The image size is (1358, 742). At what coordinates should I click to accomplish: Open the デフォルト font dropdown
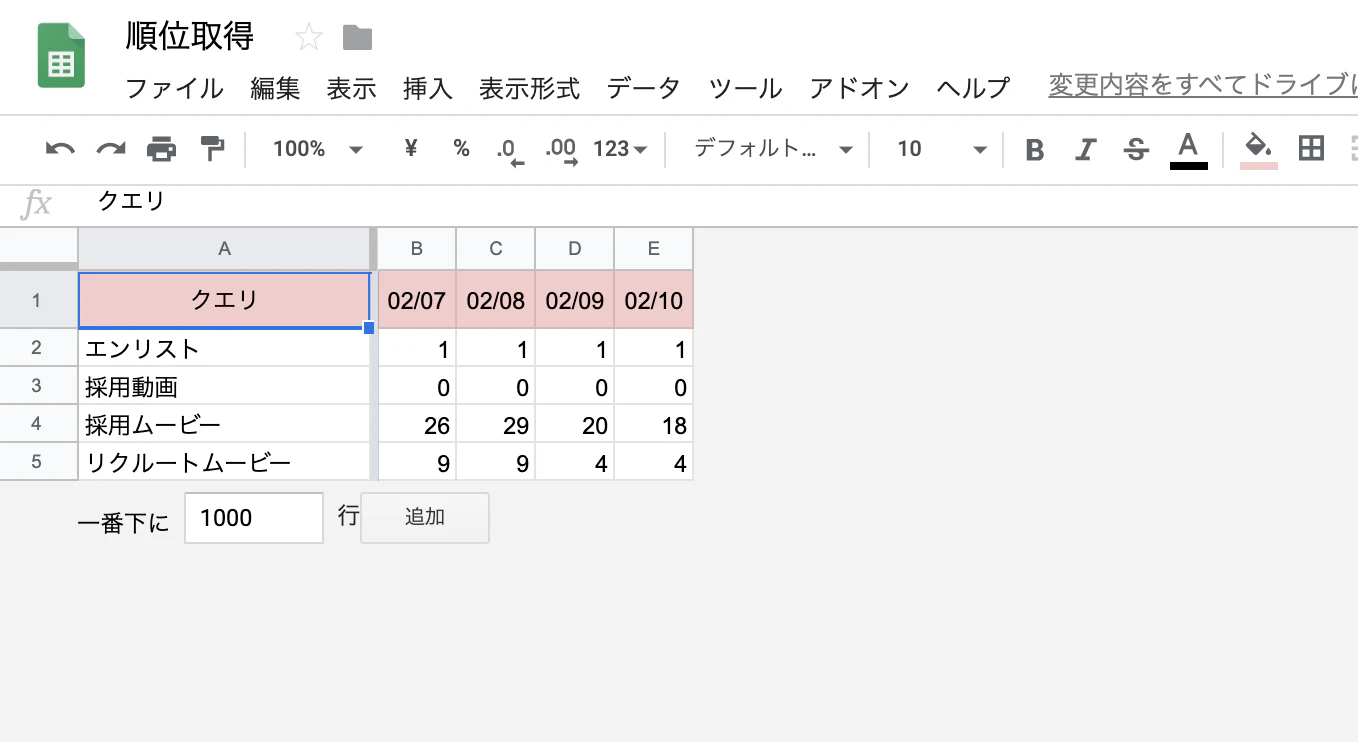tap(773, 149)
